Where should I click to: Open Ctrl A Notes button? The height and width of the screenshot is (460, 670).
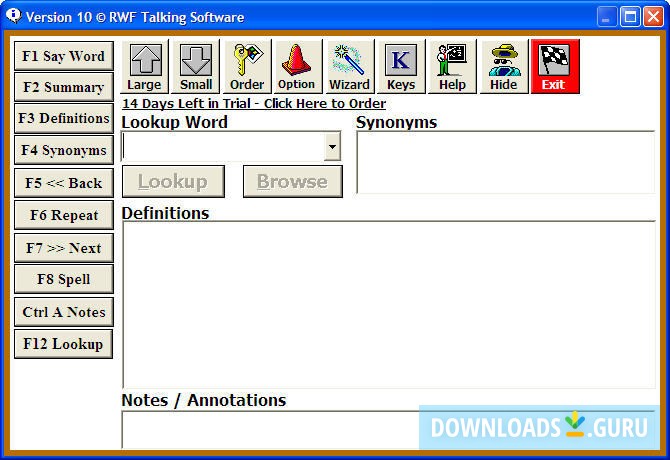(x=64, y=312)
